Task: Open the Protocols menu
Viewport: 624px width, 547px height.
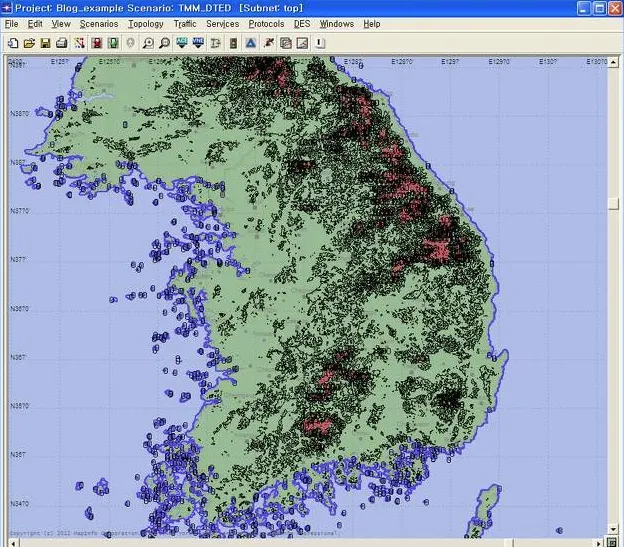Action: [x=266, y=23]
